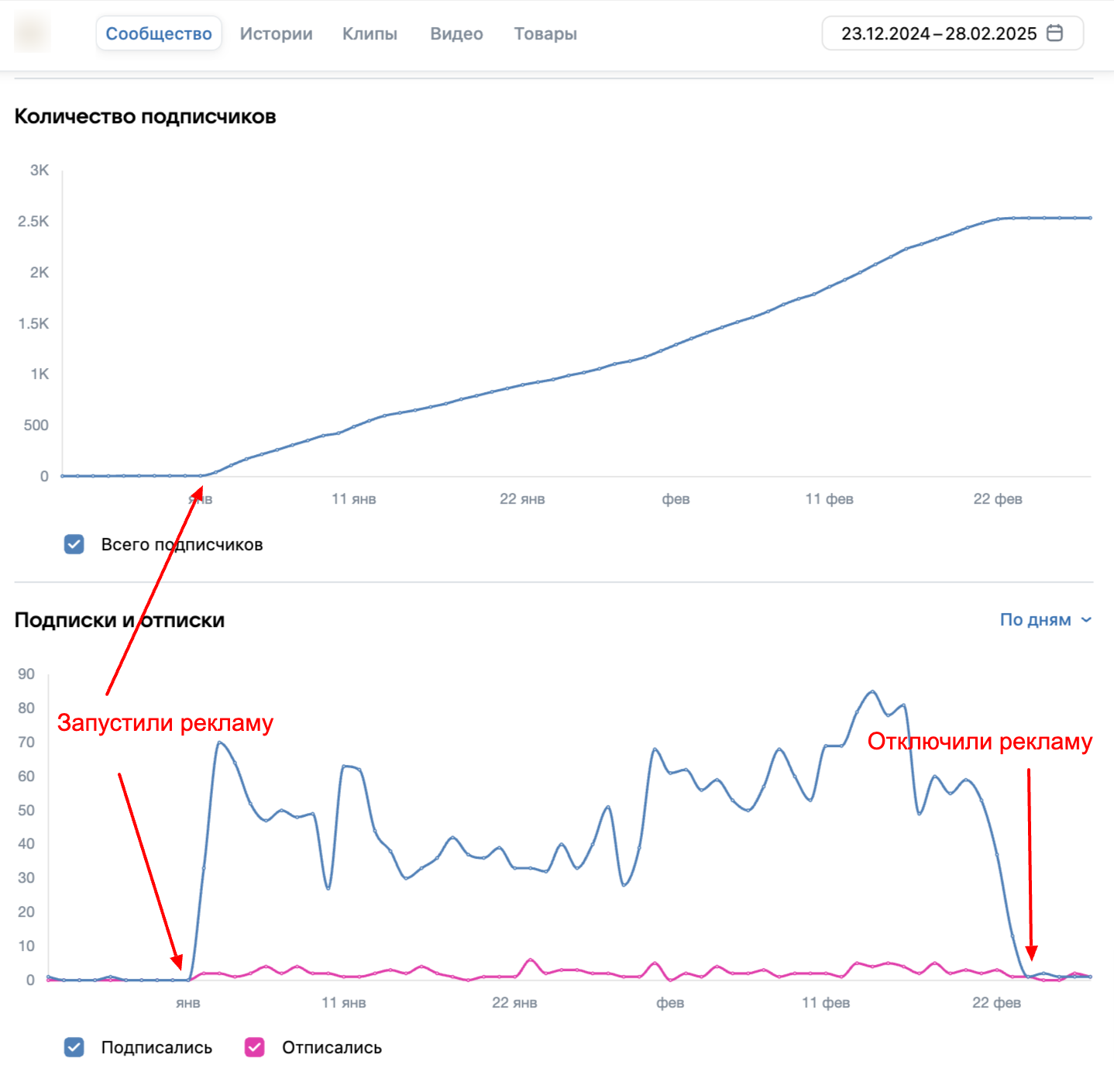
Task: Switch to the Клипы tab
Action: (x=370, y=33)
